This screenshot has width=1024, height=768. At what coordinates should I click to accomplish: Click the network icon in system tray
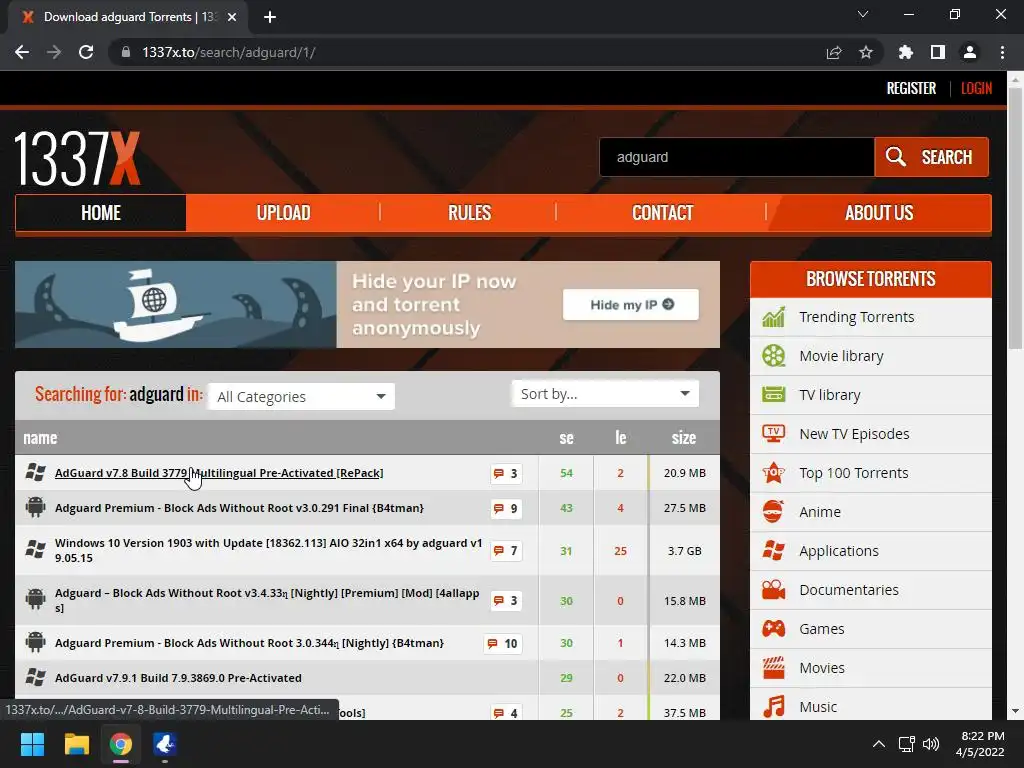pos(906,744)
